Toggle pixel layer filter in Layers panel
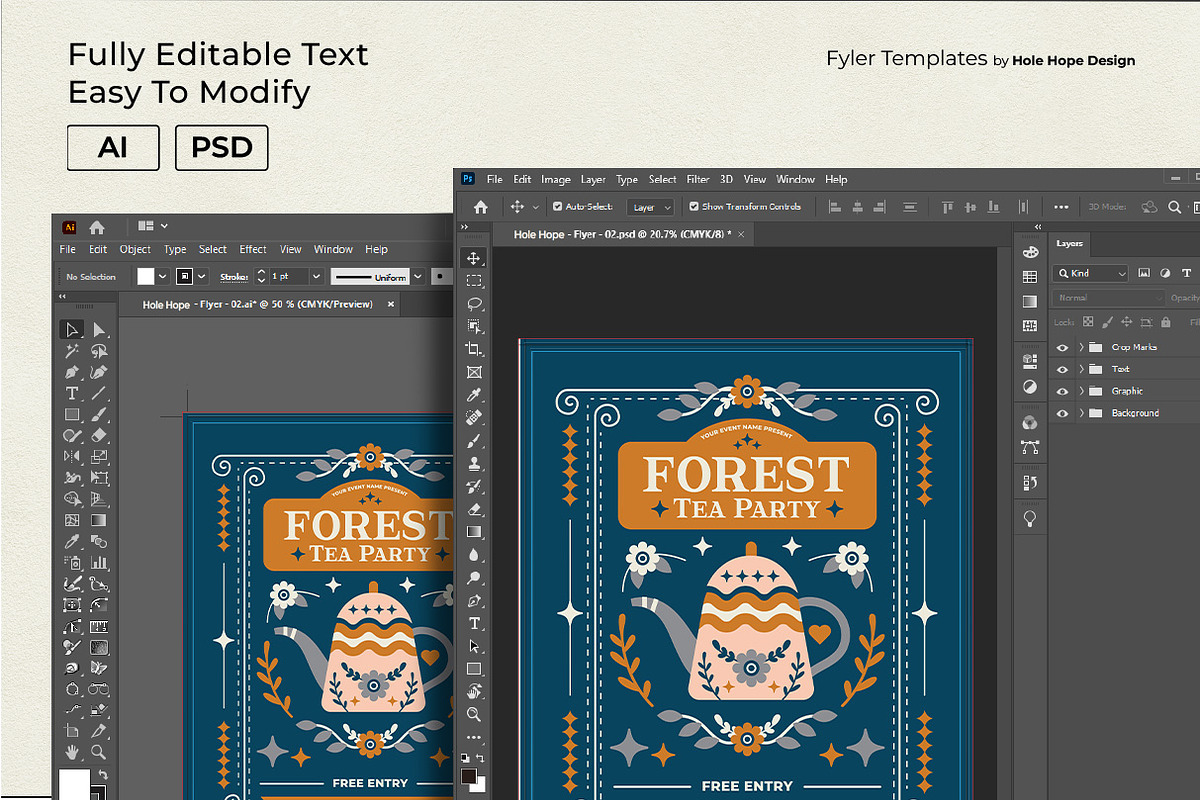 pyautogui.click(x=1144, y=273)
